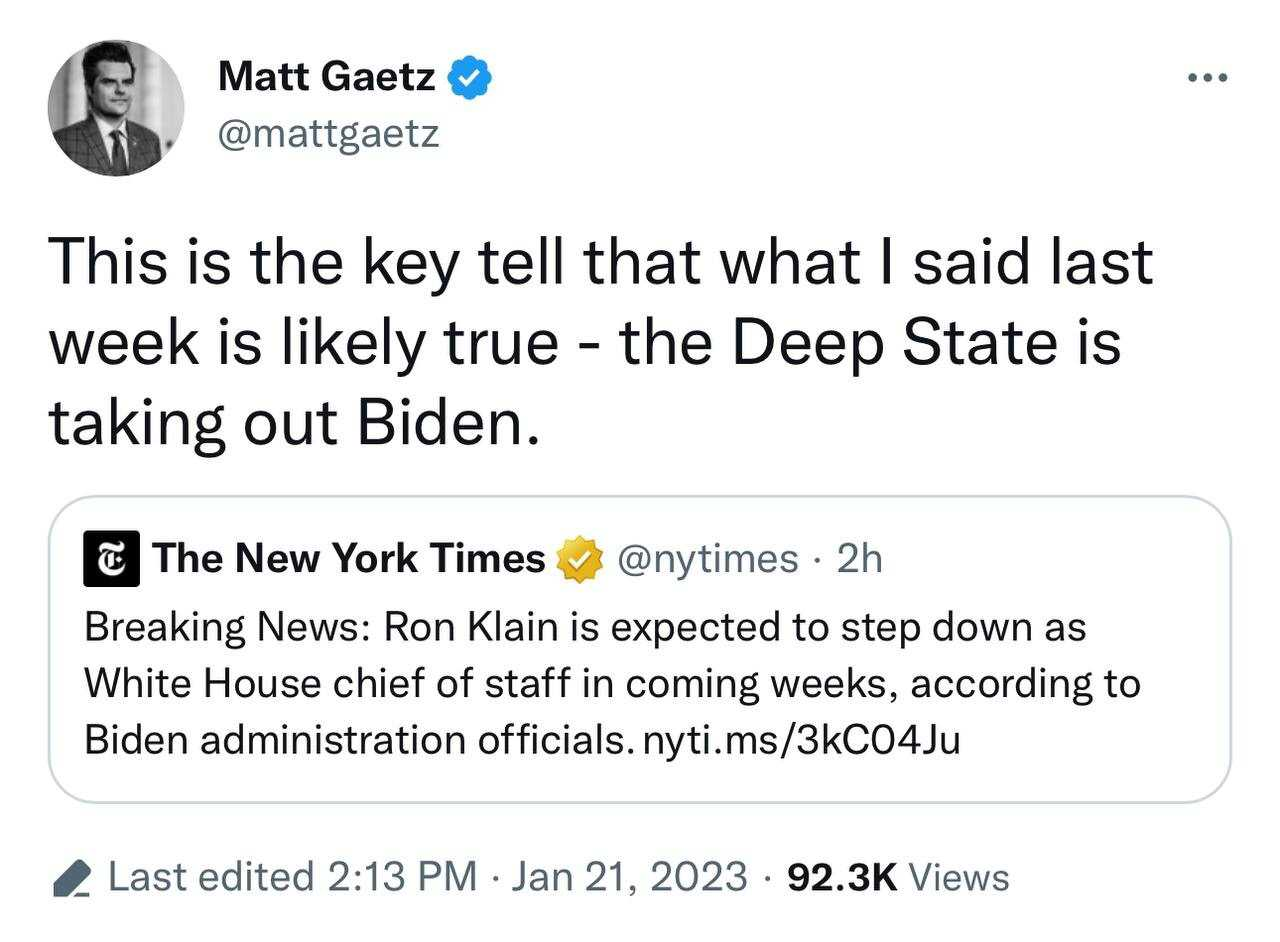This screenshot has height=942, width=1280.
Task: Click the gold verified badge next to NYT
Action: [x=580, y=560]
